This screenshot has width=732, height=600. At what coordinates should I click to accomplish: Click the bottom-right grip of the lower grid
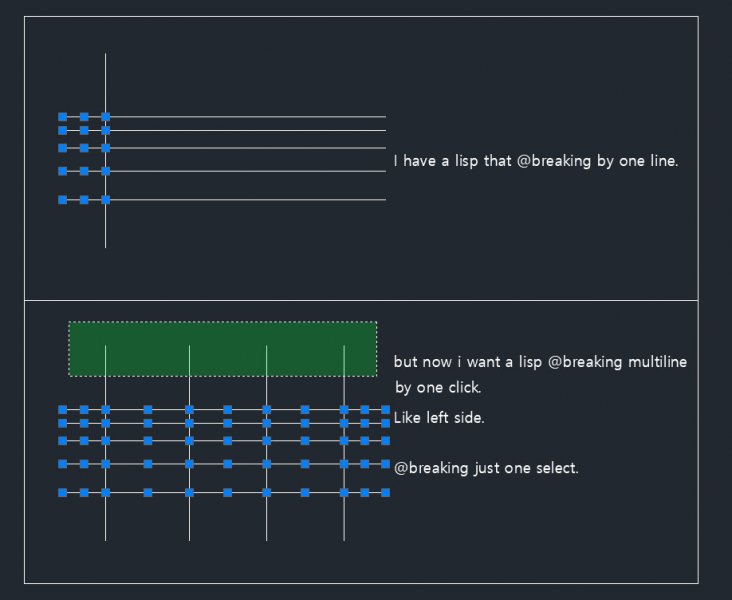[386, 492]
